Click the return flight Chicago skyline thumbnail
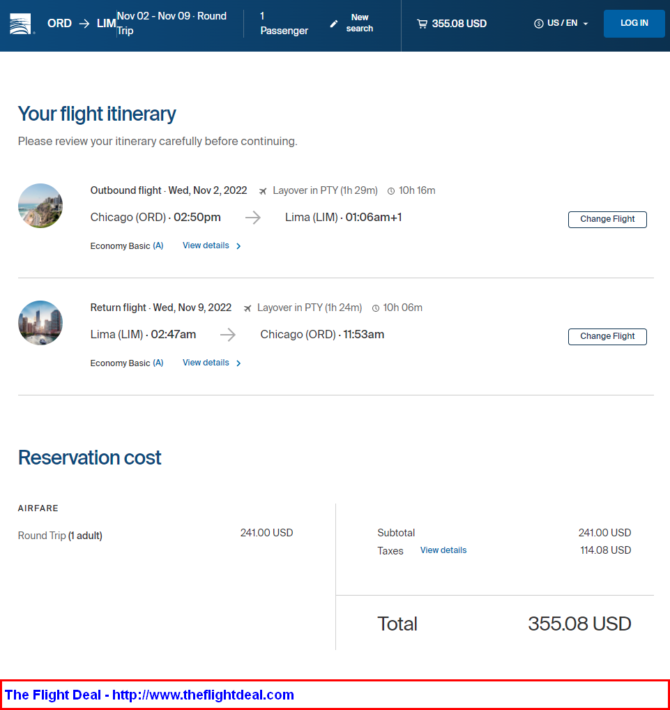 (40, 323)
